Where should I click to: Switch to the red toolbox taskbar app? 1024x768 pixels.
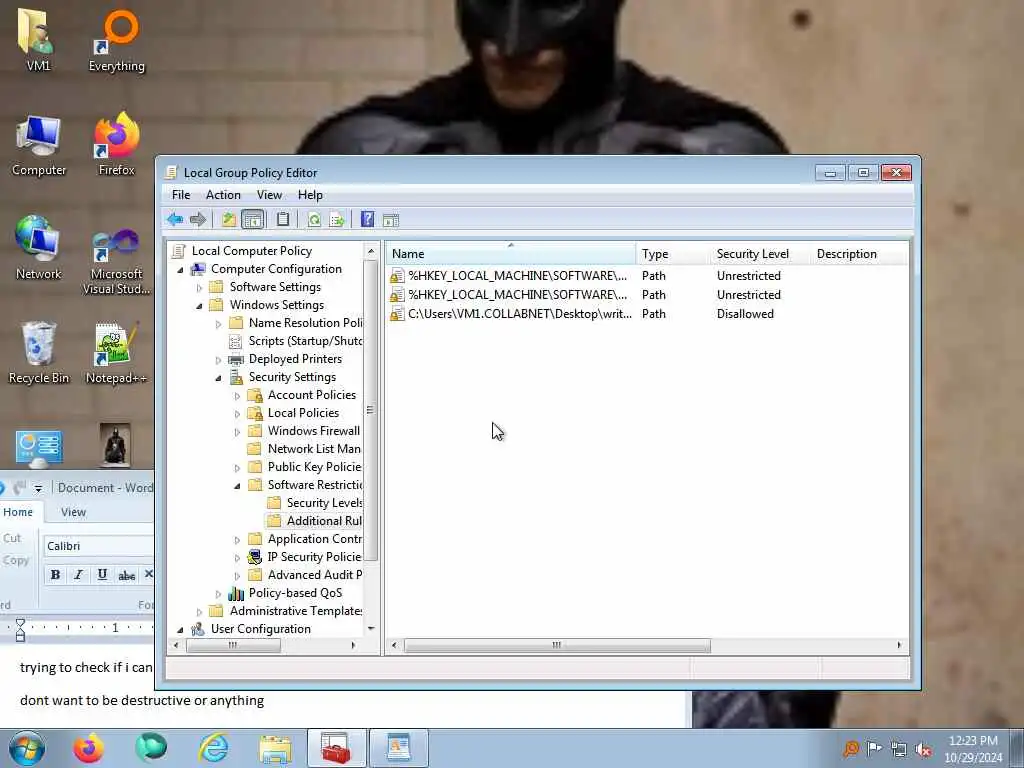click(x=337, y=748)
